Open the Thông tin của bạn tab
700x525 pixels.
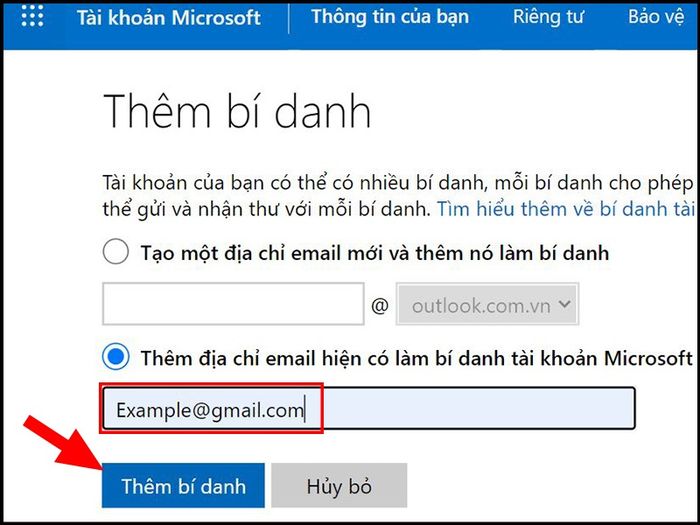click(x=390, y=17)
